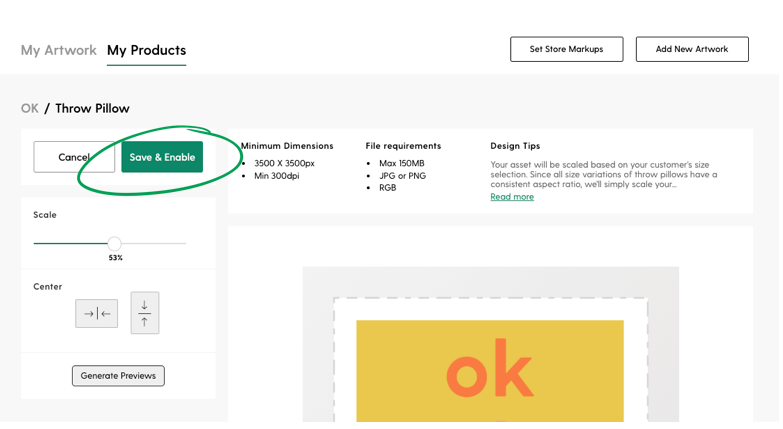Center artwork horizontally with arrows icon
The width and height of the screenshot is (783, 429).
pyautogui.click(x=96, y=314)
